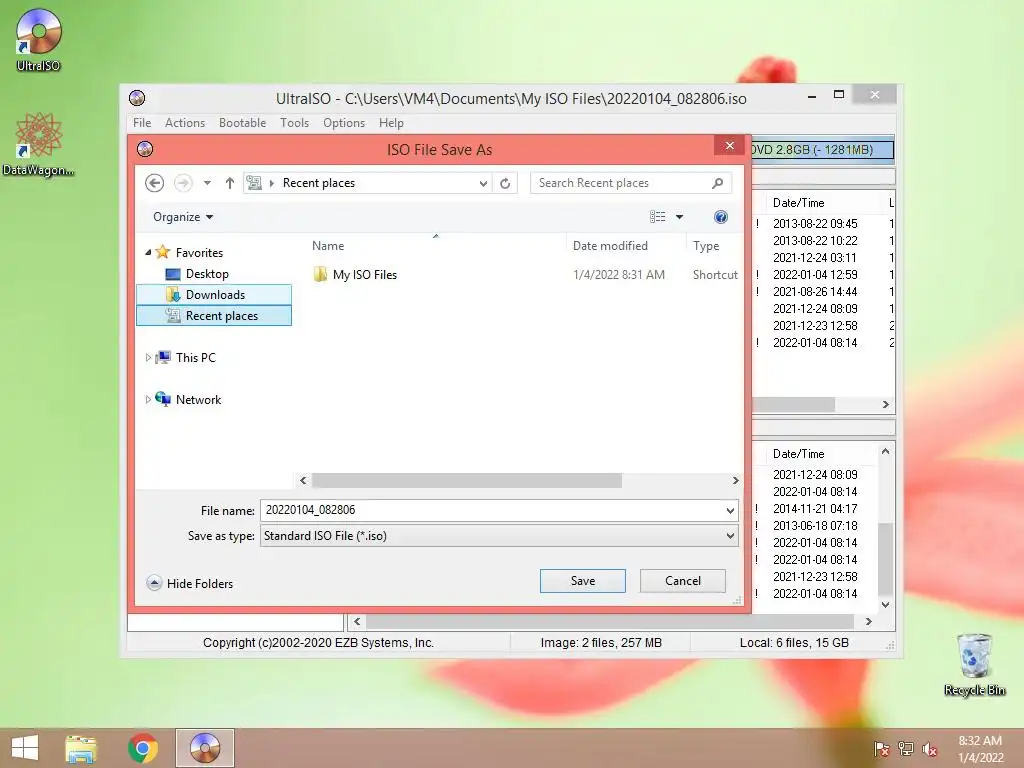Switch to UltraISO taskbar button

click(204, 748)
